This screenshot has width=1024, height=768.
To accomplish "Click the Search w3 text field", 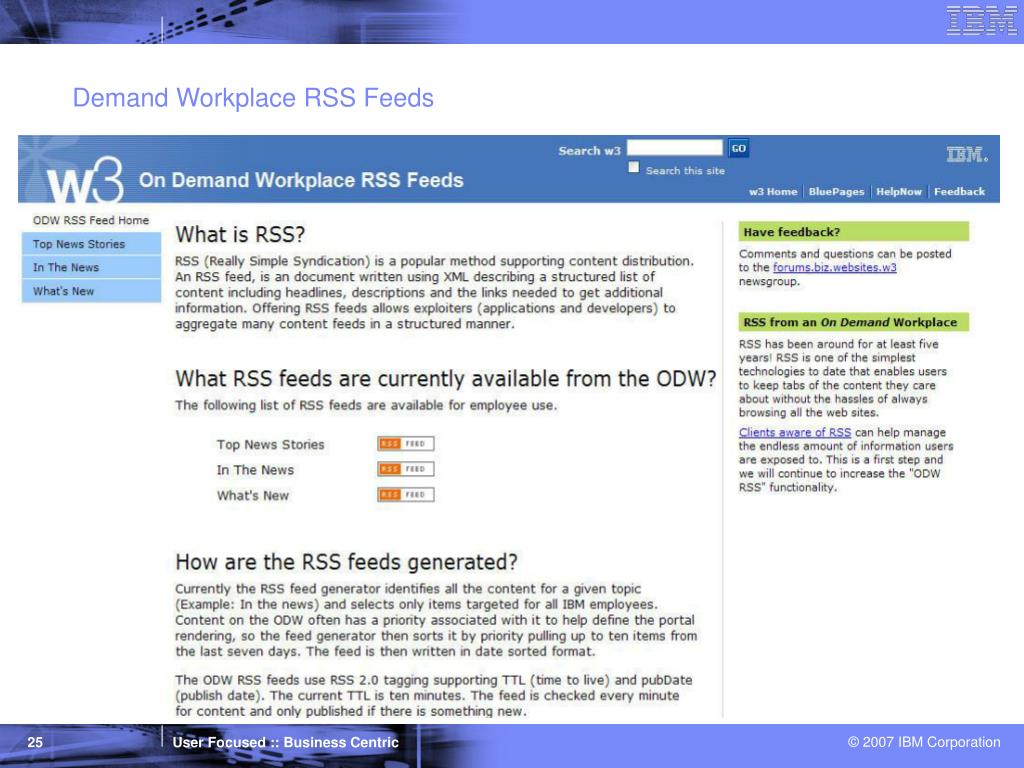I will [x=675, y=148].
